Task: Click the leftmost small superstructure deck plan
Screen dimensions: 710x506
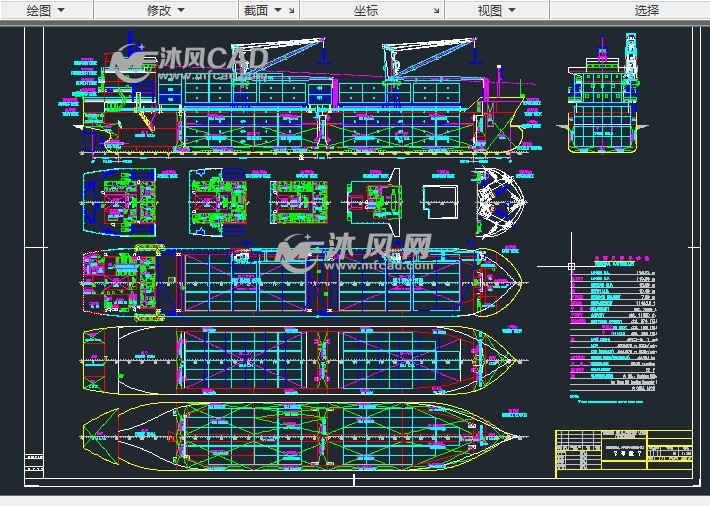Action: [x=120, y=202]
